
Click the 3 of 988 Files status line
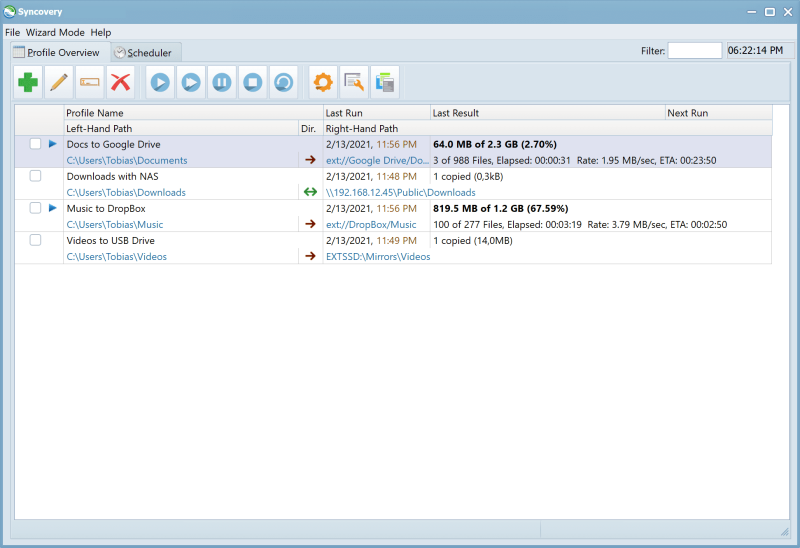pos(574,160)
